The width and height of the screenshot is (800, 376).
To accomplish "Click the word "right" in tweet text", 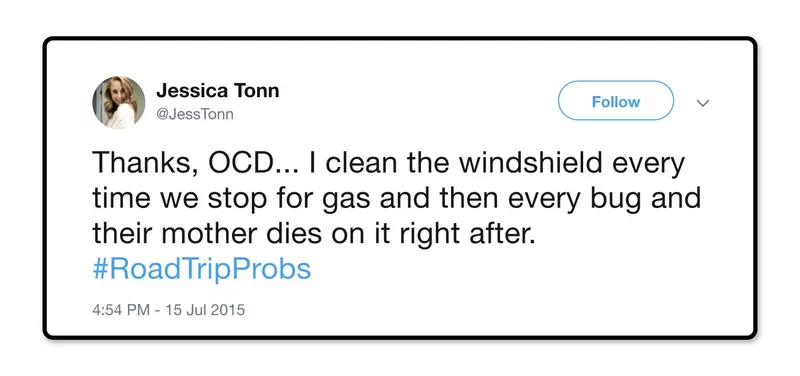I will pos(427,234).
